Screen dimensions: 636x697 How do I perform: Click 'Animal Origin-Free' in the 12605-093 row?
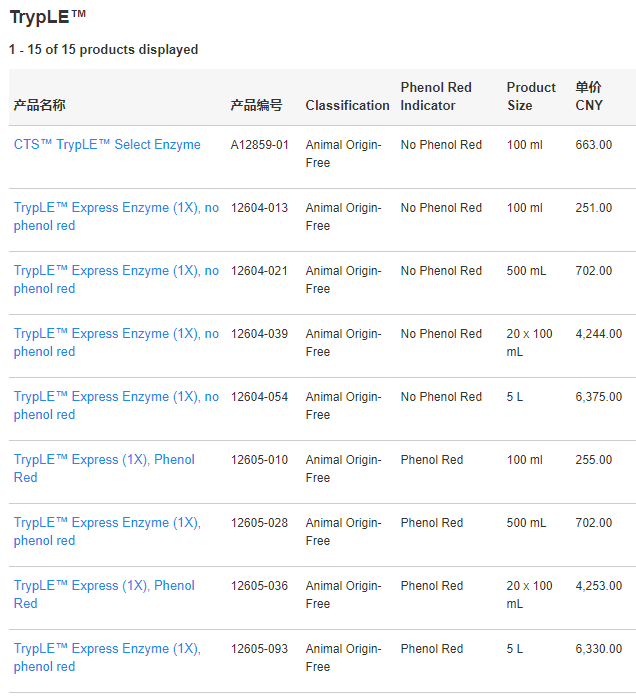(x=343, y=657)
